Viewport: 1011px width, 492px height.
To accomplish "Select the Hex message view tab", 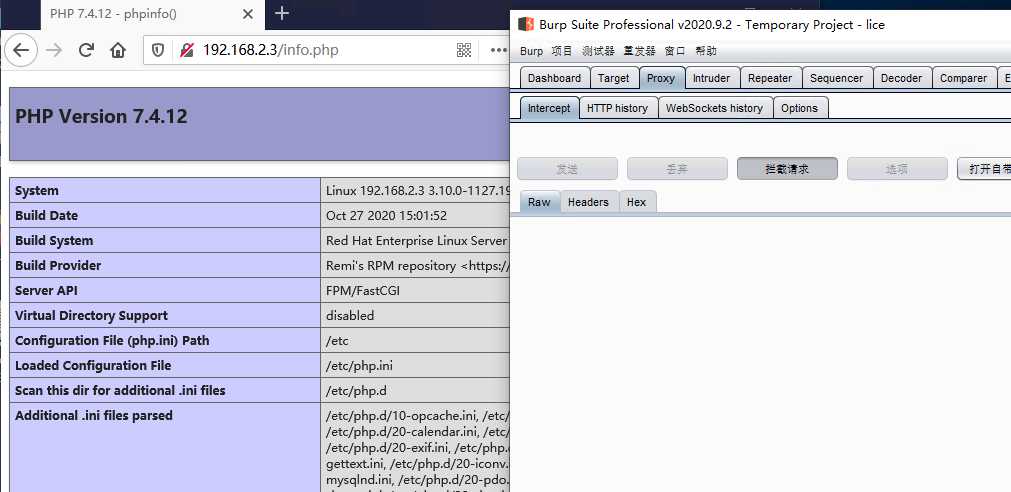I will (636, 202).
